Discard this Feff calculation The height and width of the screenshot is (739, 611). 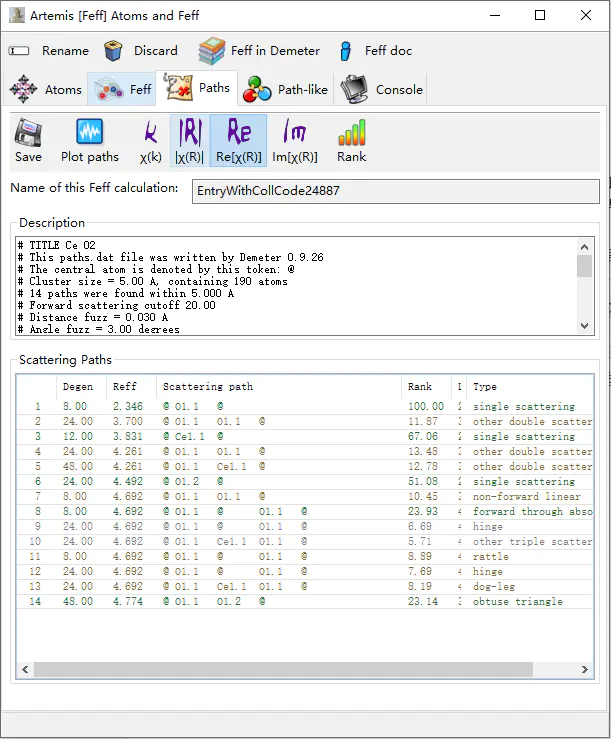click(x=140, y=51)
